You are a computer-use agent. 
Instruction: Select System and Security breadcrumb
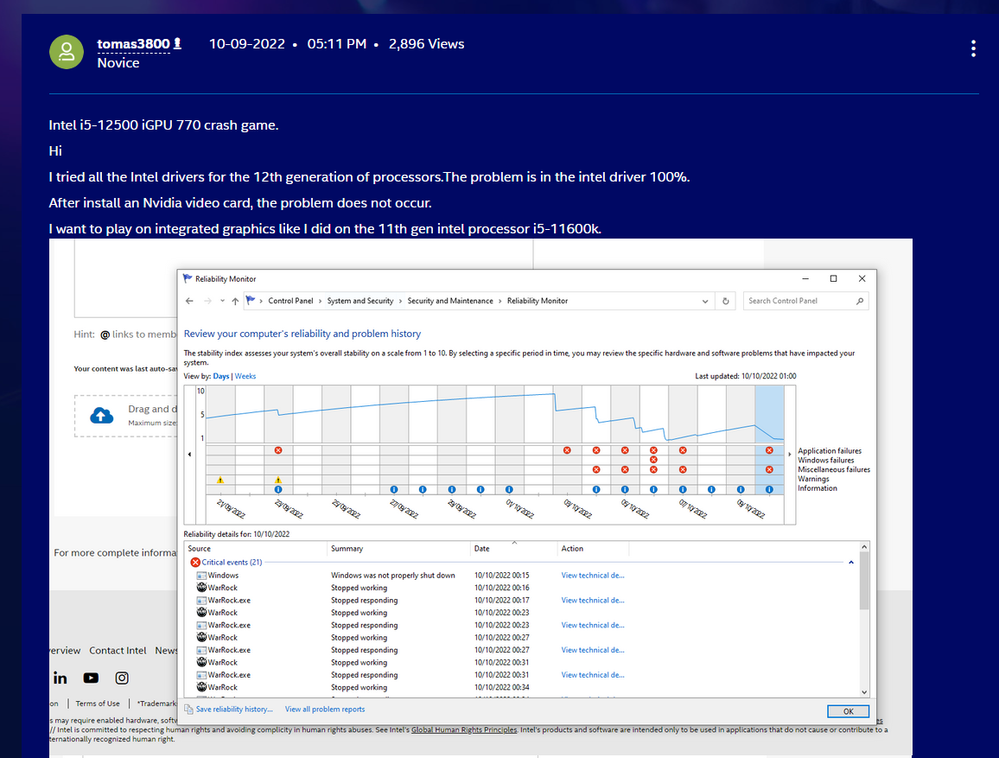pos(360,301)
